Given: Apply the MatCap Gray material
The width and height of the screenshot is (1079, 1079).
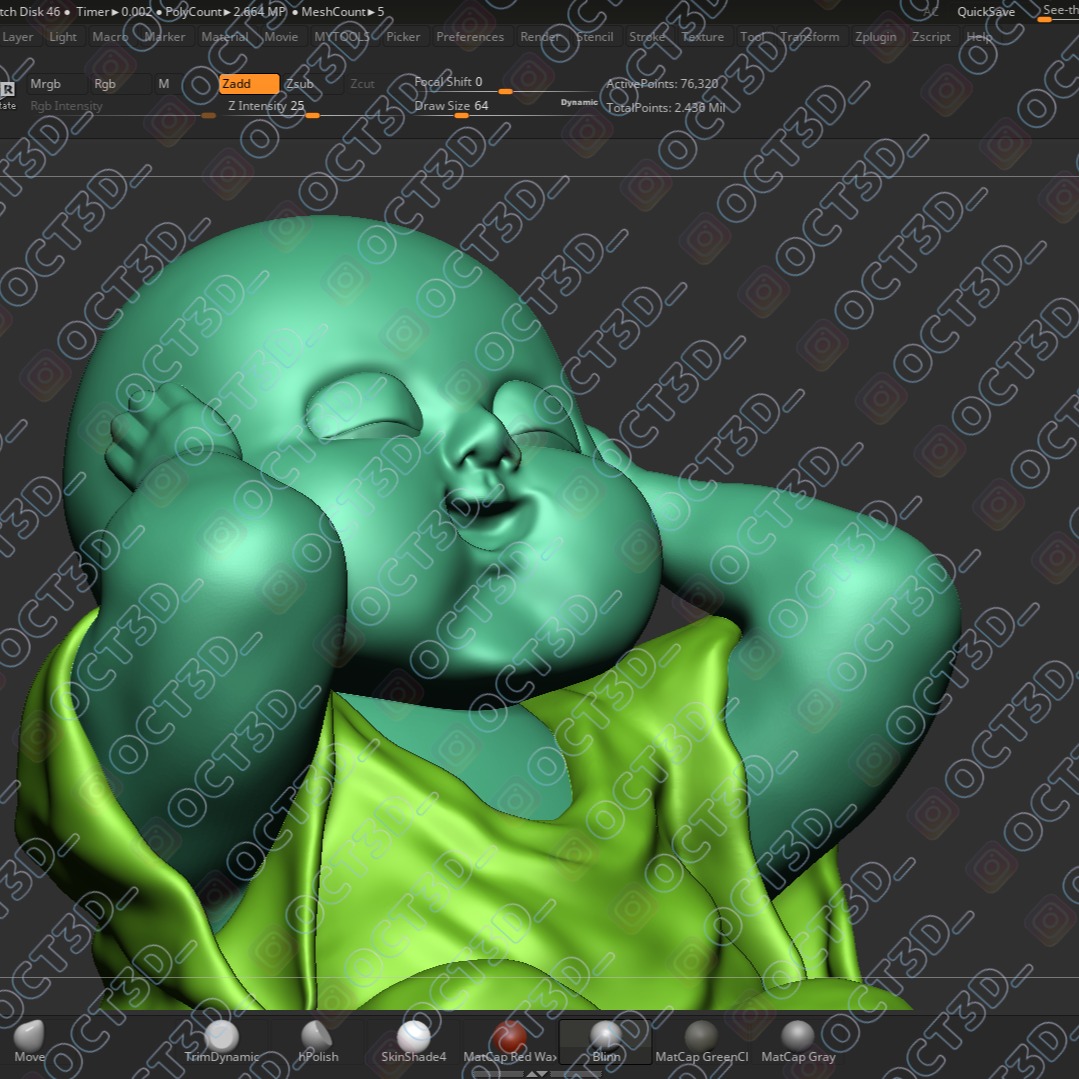Looking at the screenshot, I should point(798,1040).
